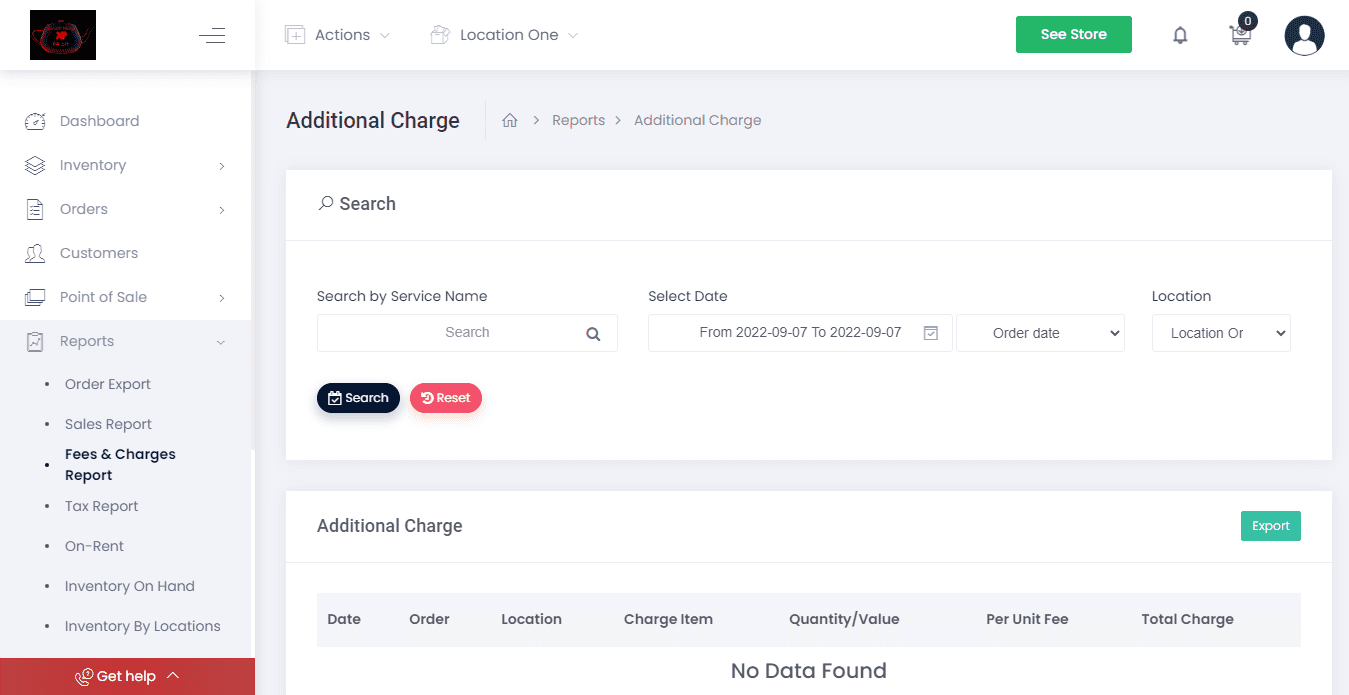1349x695 pixels.
Task: Click the shopping cart icon
Action: (1240, 35)
